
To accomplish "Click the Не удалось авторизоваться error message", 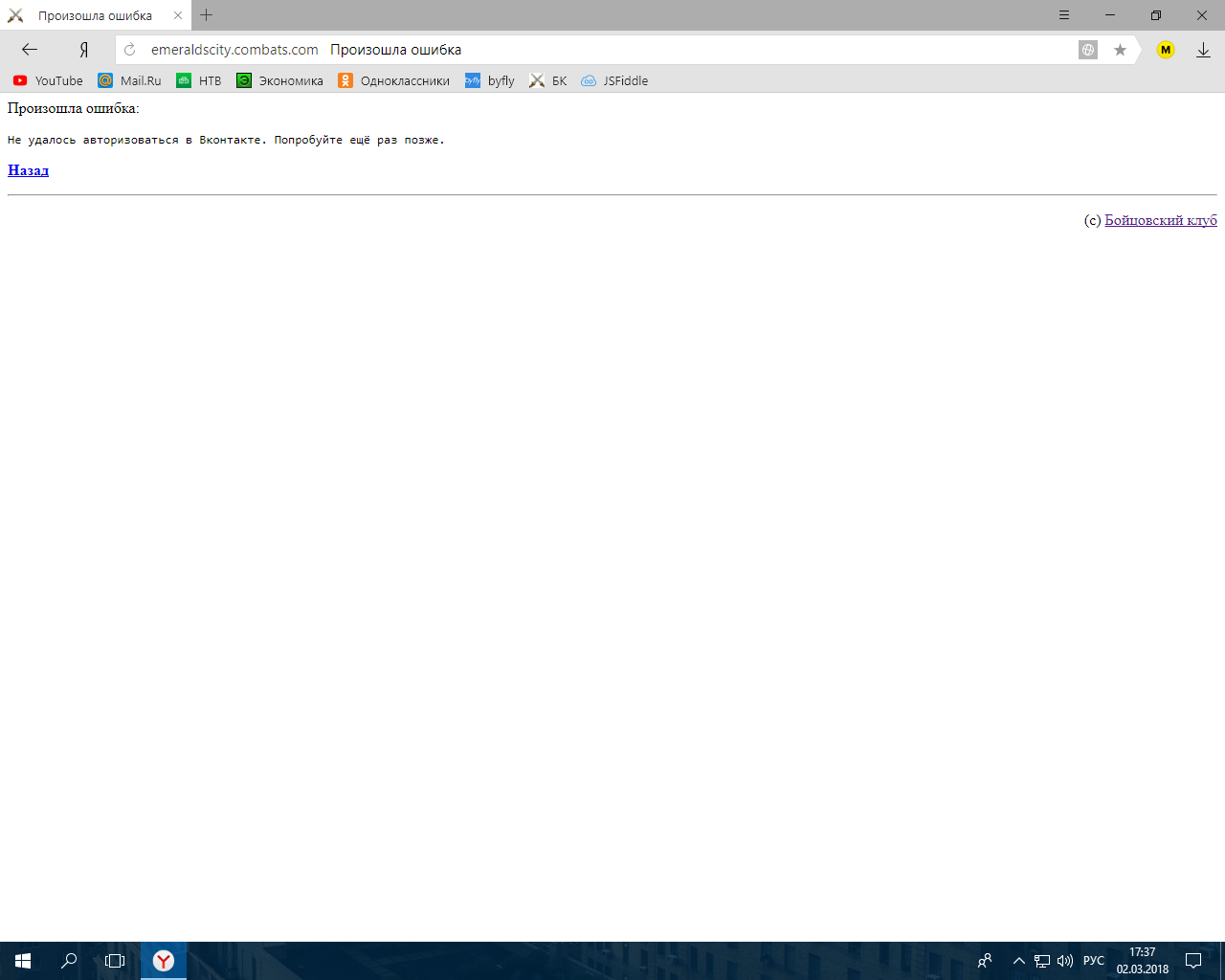I will tap(226, 140).
